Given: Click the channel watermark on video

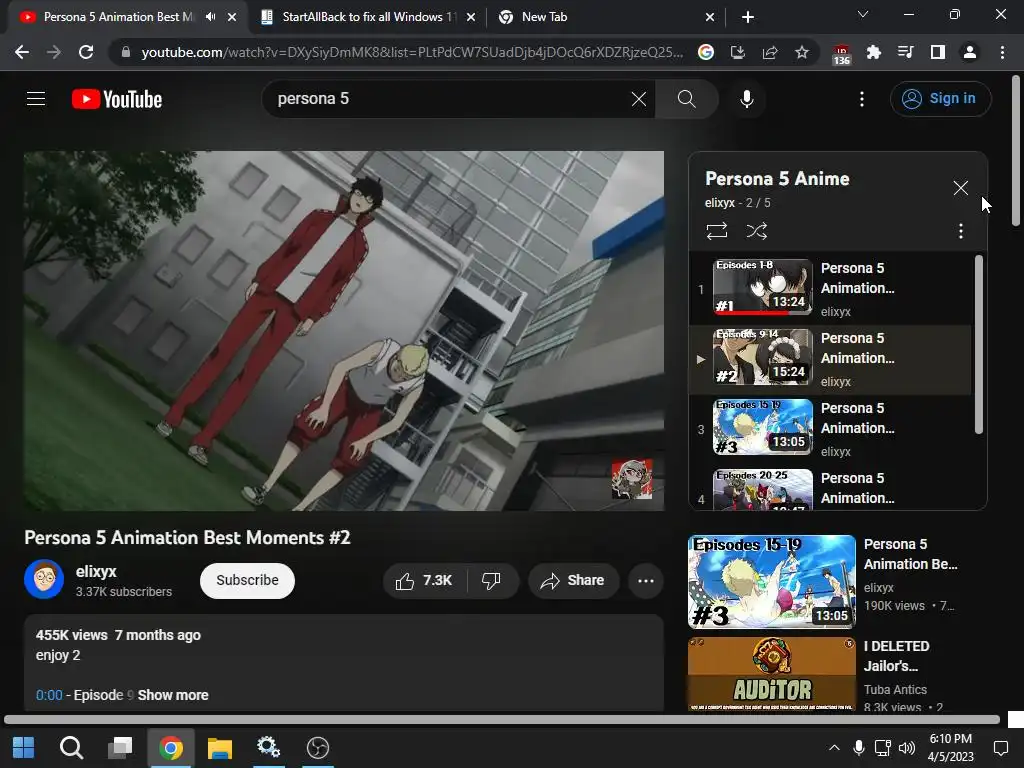Looking at the screenshot, I should (x=632, y=479).
